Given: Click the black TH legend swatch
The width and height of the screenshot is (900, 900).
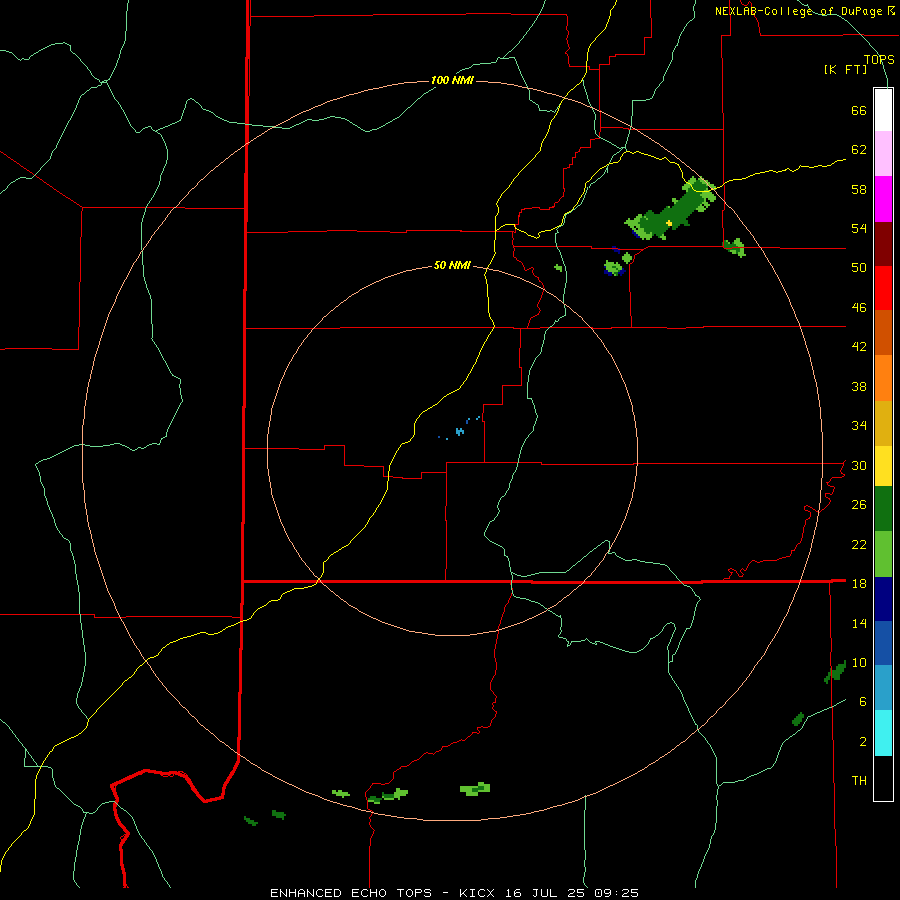Looking at the screenshot, I should click(x=883, y=778).
